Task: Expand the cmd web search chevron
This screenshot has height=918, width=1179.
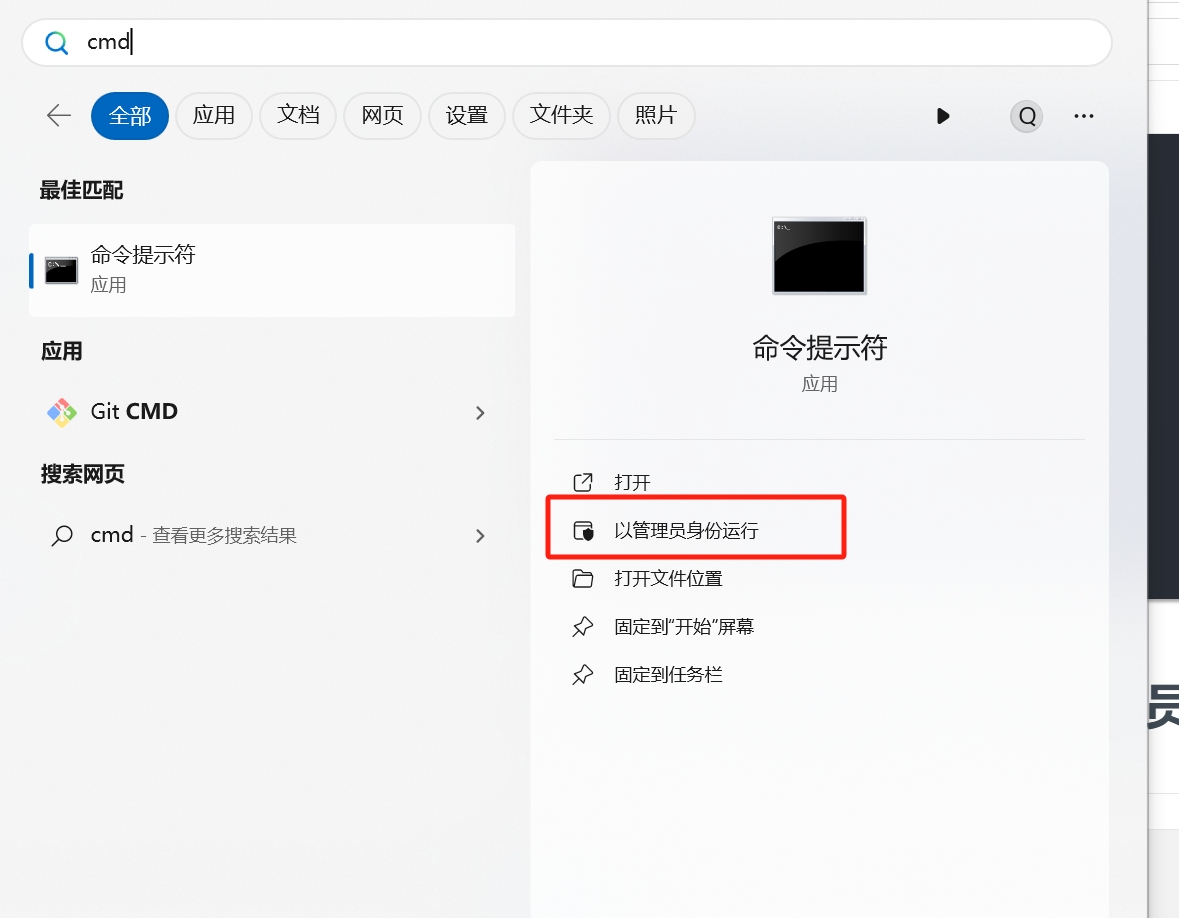Action: pyautogui.click(x=480, y=536)
